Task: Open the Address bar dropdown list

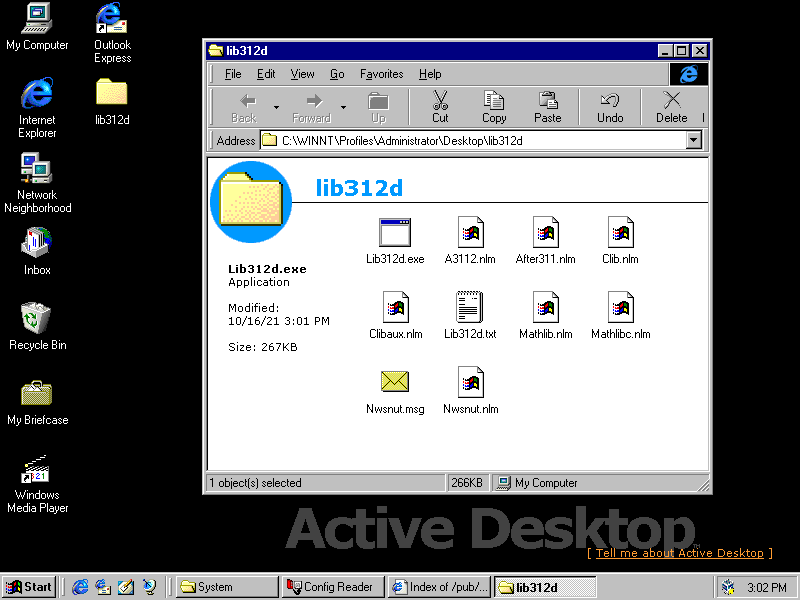Action: click(693, 140)
